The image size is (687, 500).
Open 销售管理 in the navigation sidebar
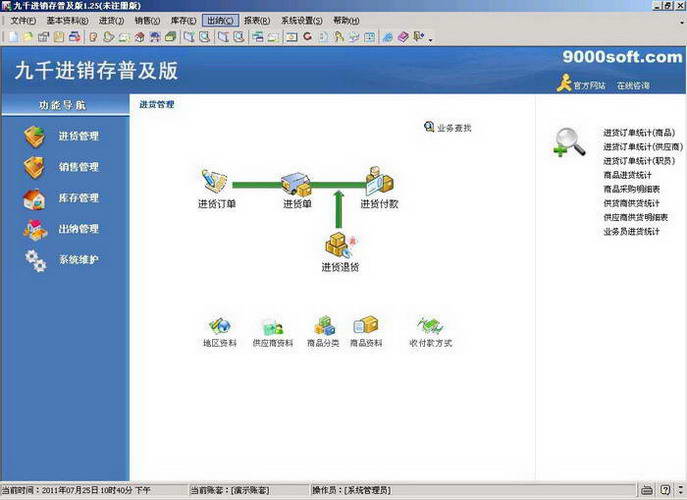tap(61, 167)
